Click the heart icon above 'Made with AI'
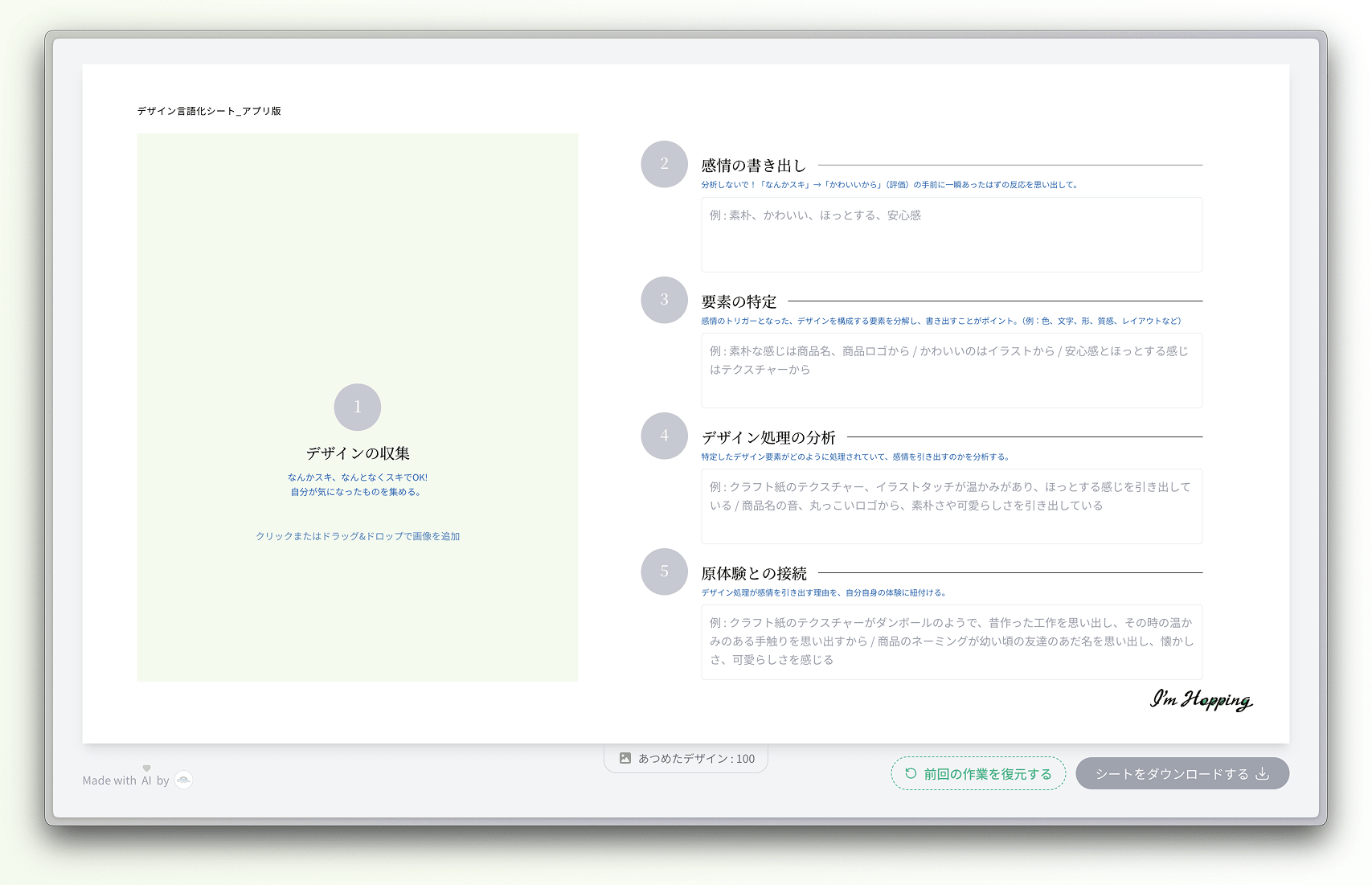1372x885 pixels. (145, 768)
